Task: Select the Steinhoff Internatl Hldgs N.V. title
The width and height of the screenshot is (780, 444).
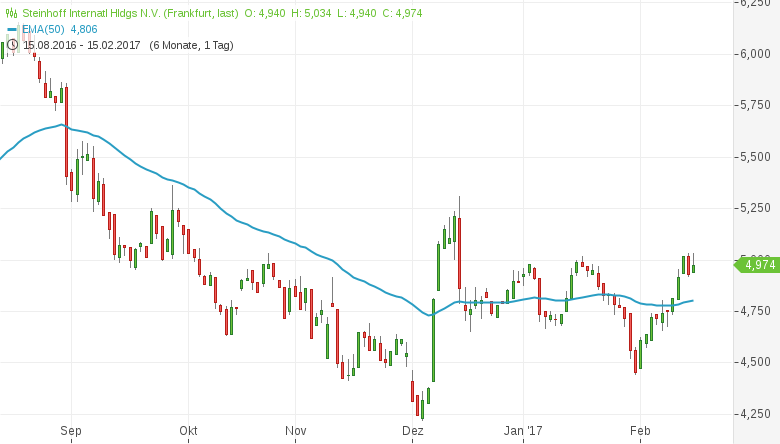Action: (x=130, y=13)
